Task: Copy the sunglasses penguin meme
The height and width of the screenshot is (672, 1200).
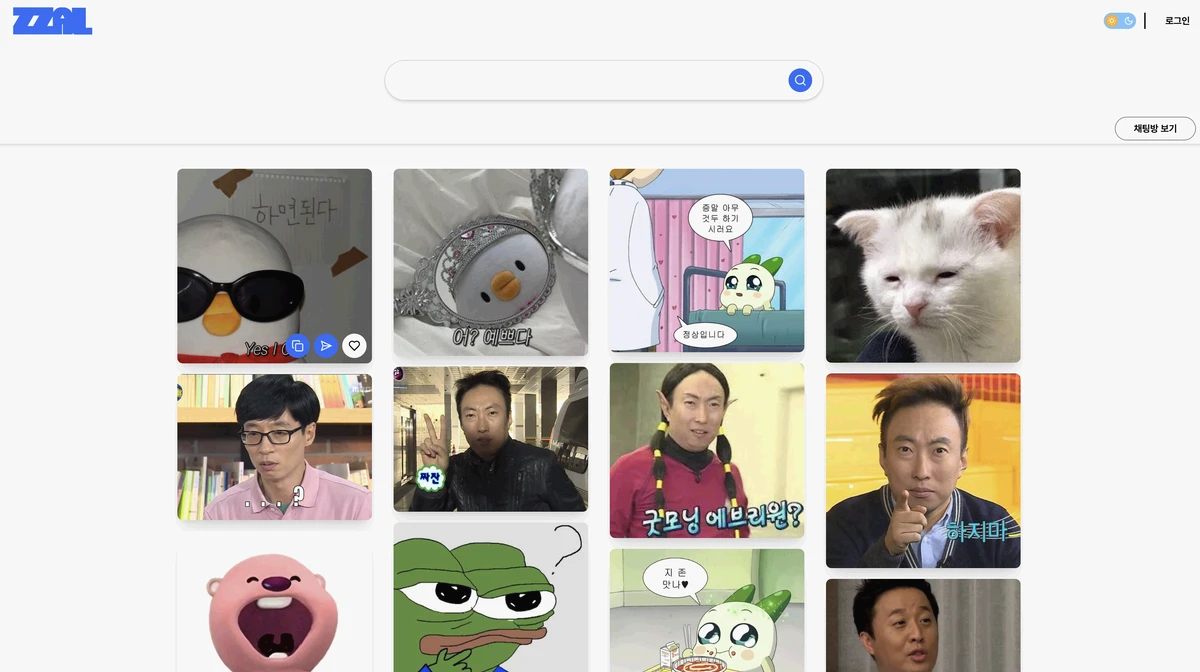Action: point(297,346)
